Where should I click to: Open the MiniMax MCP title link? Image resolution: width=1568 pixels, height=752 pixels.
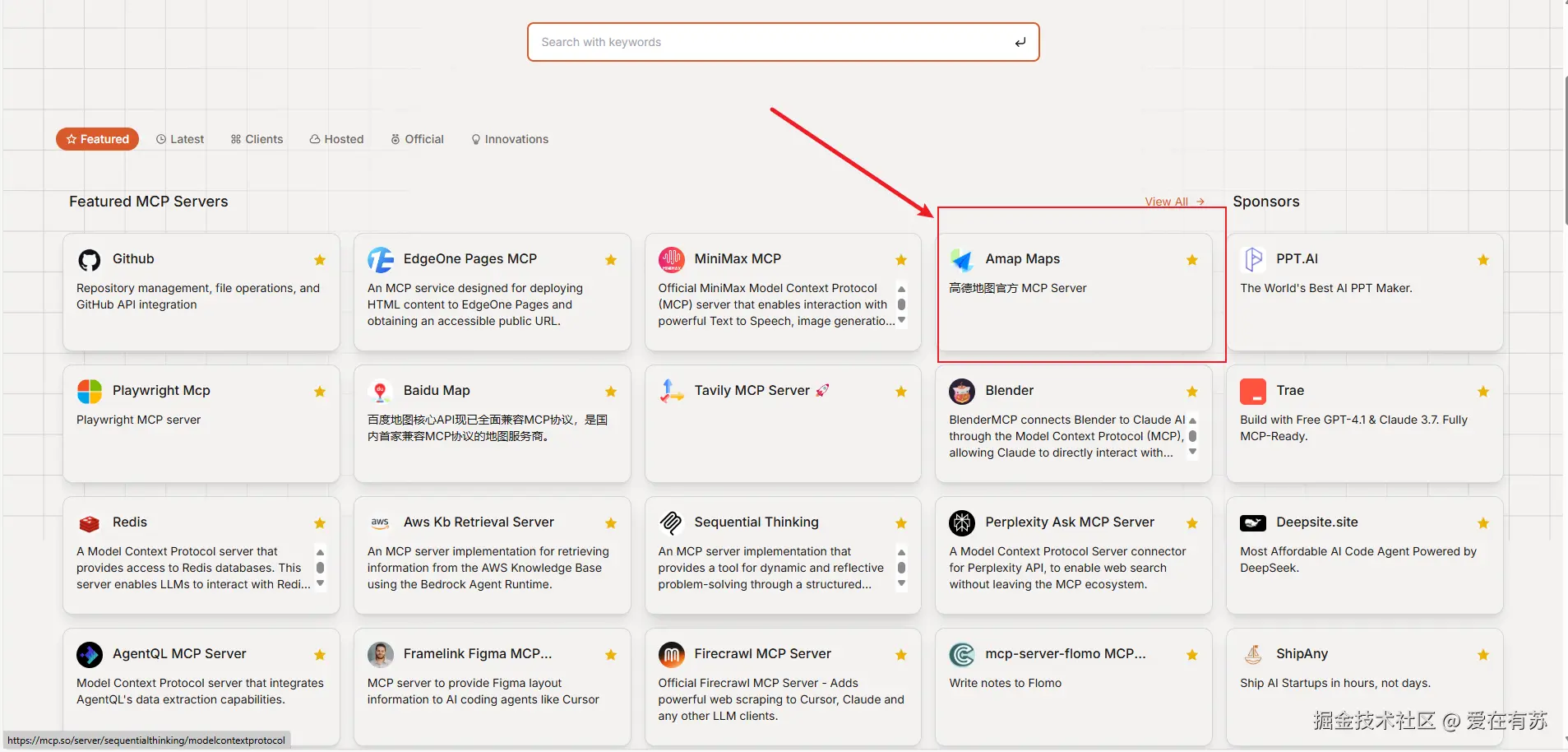(x=738, y=258)
